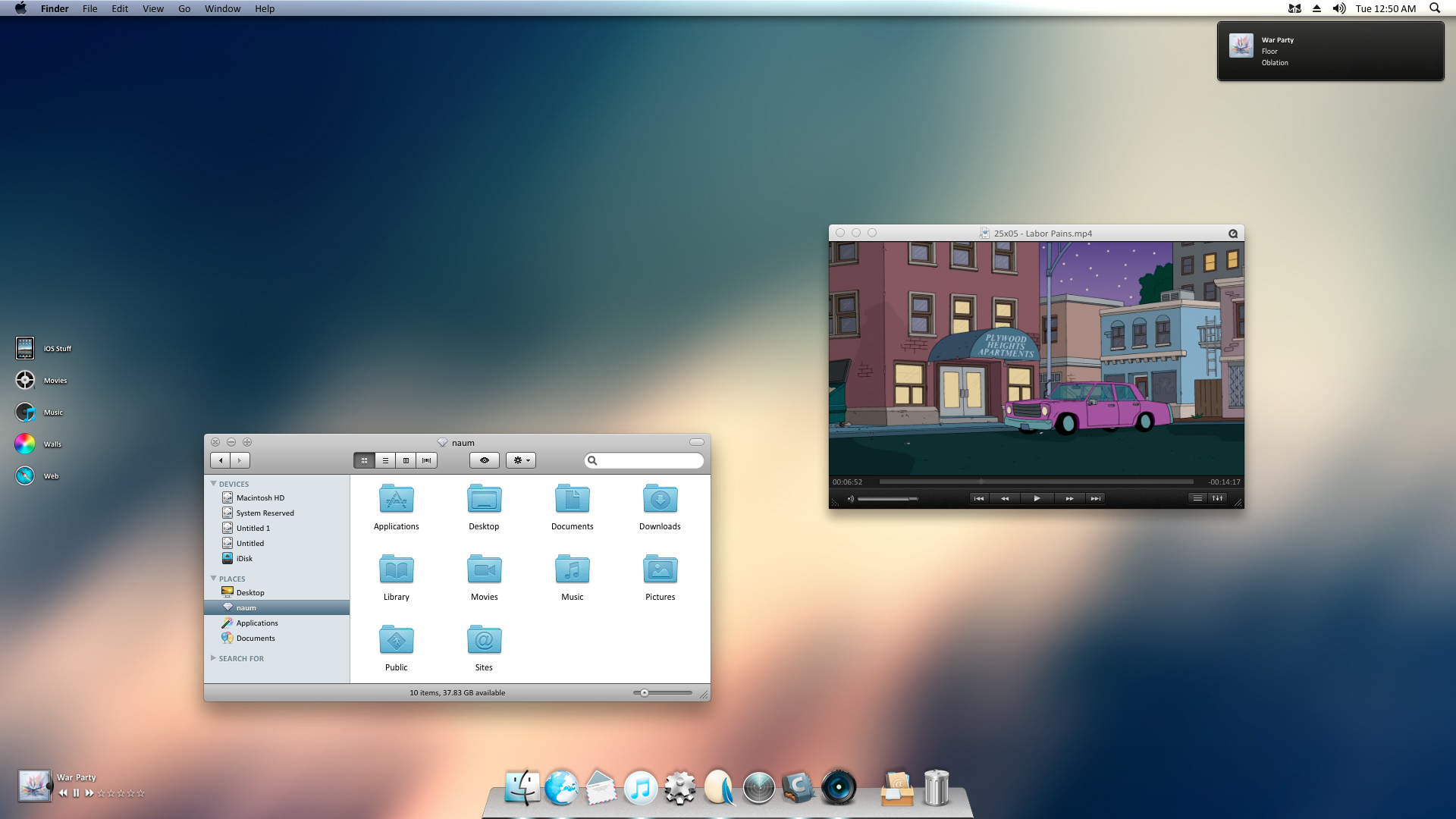Open the iOS Stuff desktop stack
1456x819 pixels.
pos(25,348)
